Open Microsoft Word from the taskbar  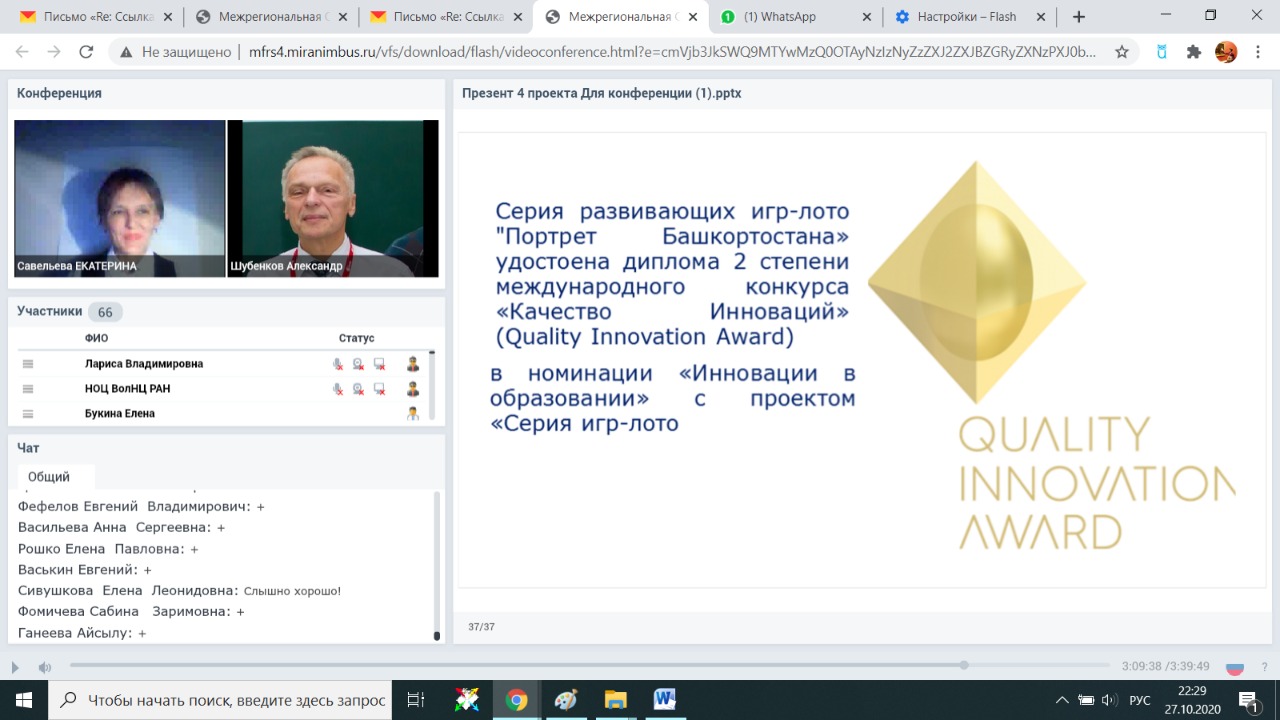click(x=665, y=700)
